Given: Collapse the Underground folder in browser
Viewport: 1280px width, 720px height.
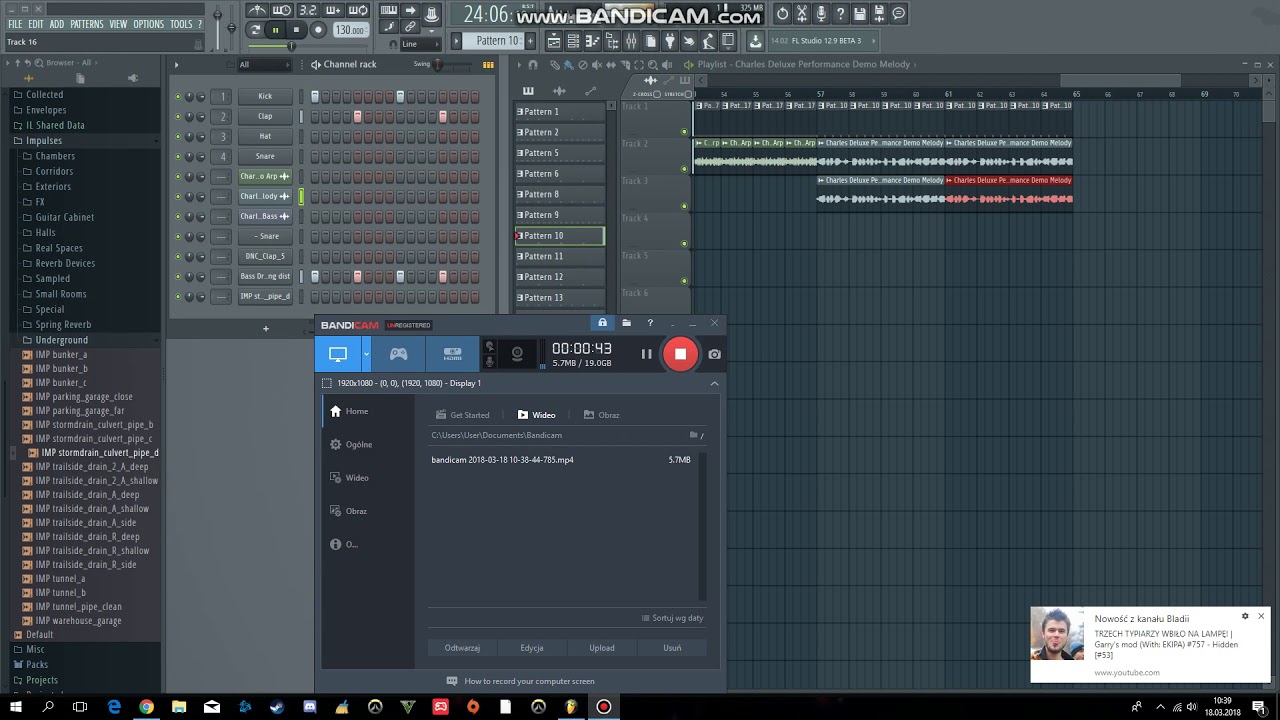Looking at the screenshot, I should coord(62,340).
